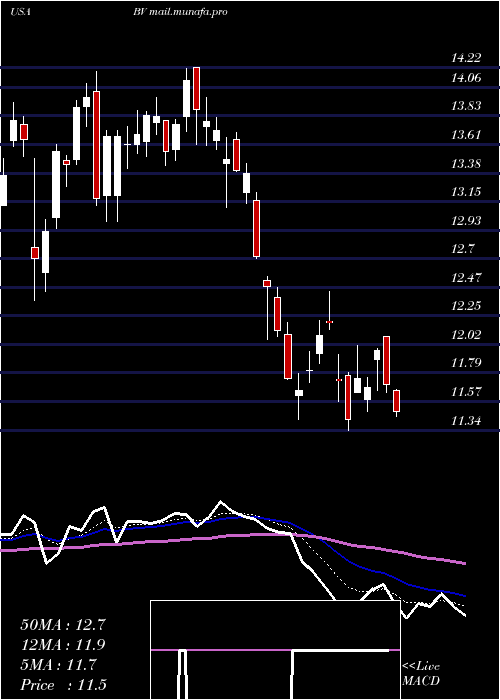Click the 13.61 price level label
This screenshot has width=500, height=700.
466,135
